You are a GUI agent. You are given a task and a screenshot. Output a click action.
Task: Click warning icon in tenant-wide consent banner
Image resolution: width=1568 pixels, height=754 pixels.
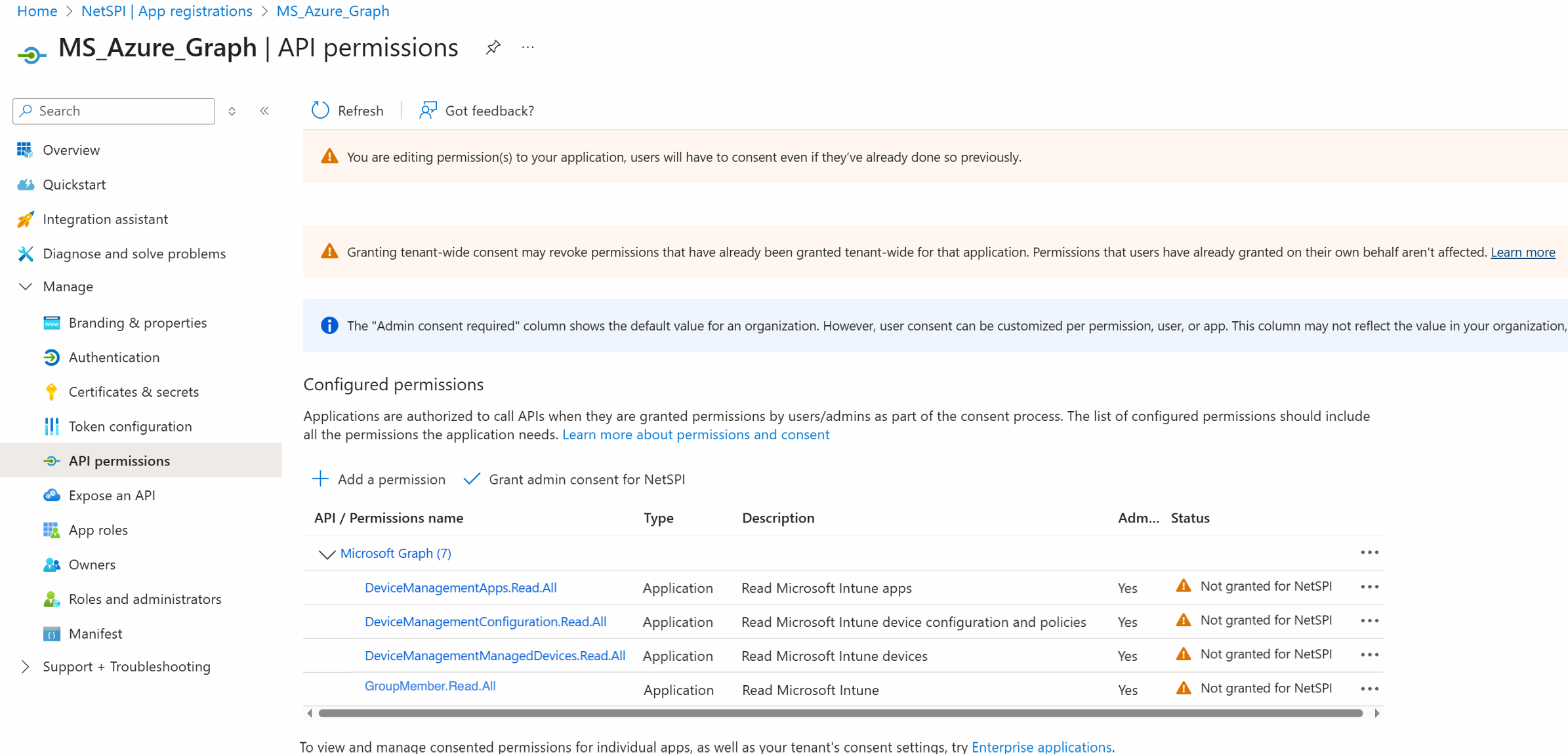click(329, 252)
